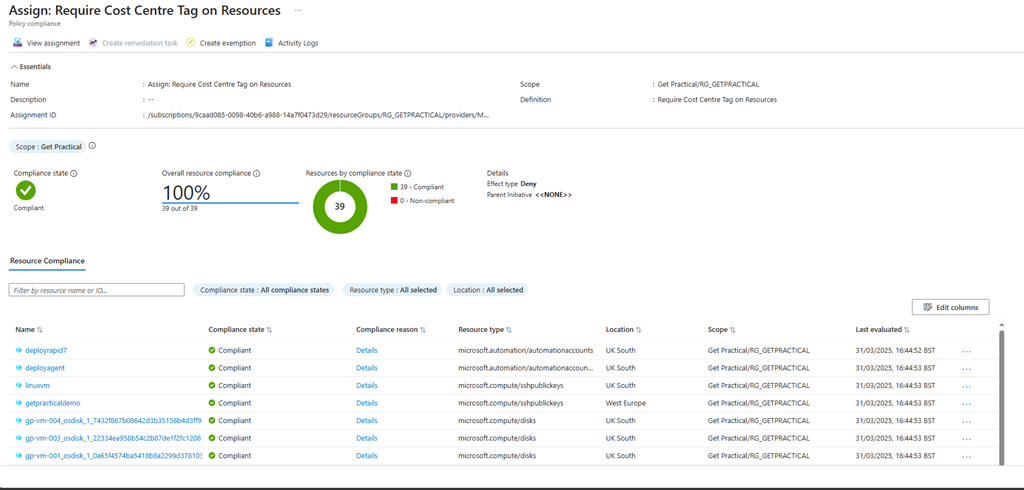Open Details link for linuxvm row
The height and width of the screenshot is (490, 1024).
click(x=366, y=386)
